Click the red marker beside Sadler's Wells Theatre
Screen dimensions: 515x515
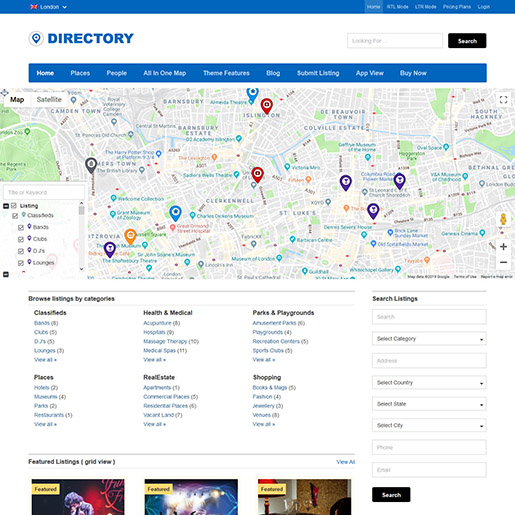click(257, 175)
